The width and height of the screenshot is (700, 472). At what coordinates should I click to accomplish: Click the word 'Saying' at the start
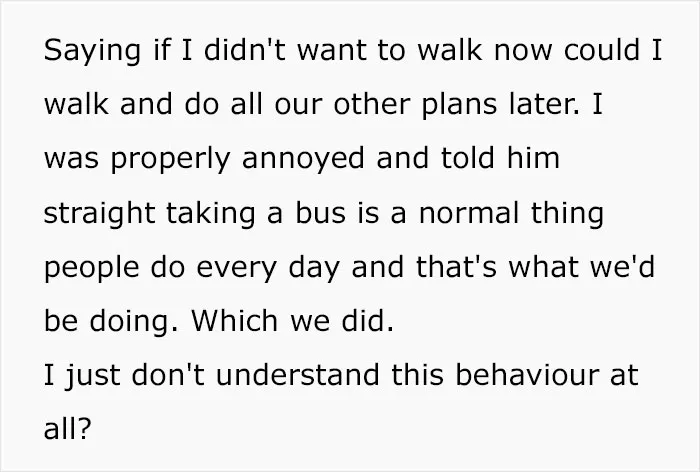(x=92, y=51)
